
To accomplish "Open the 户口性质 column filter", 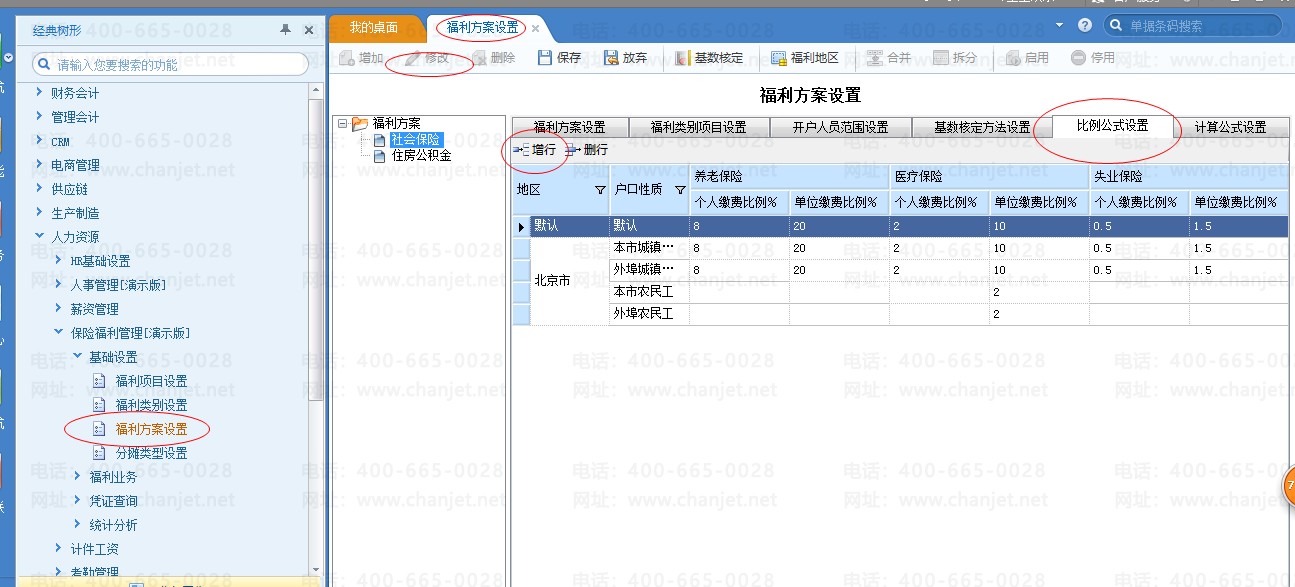I will point(680,190).
